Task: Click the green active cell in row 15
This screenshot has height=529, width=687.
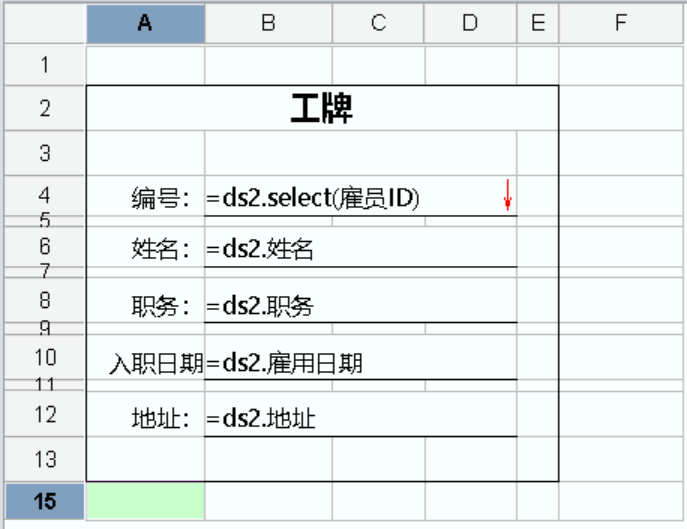Action: 145,501
